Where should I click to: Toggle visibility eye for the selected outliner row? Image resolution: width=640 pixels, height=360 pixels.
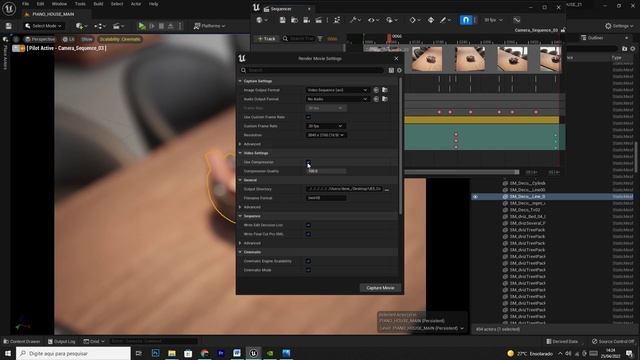click(475, 197)
